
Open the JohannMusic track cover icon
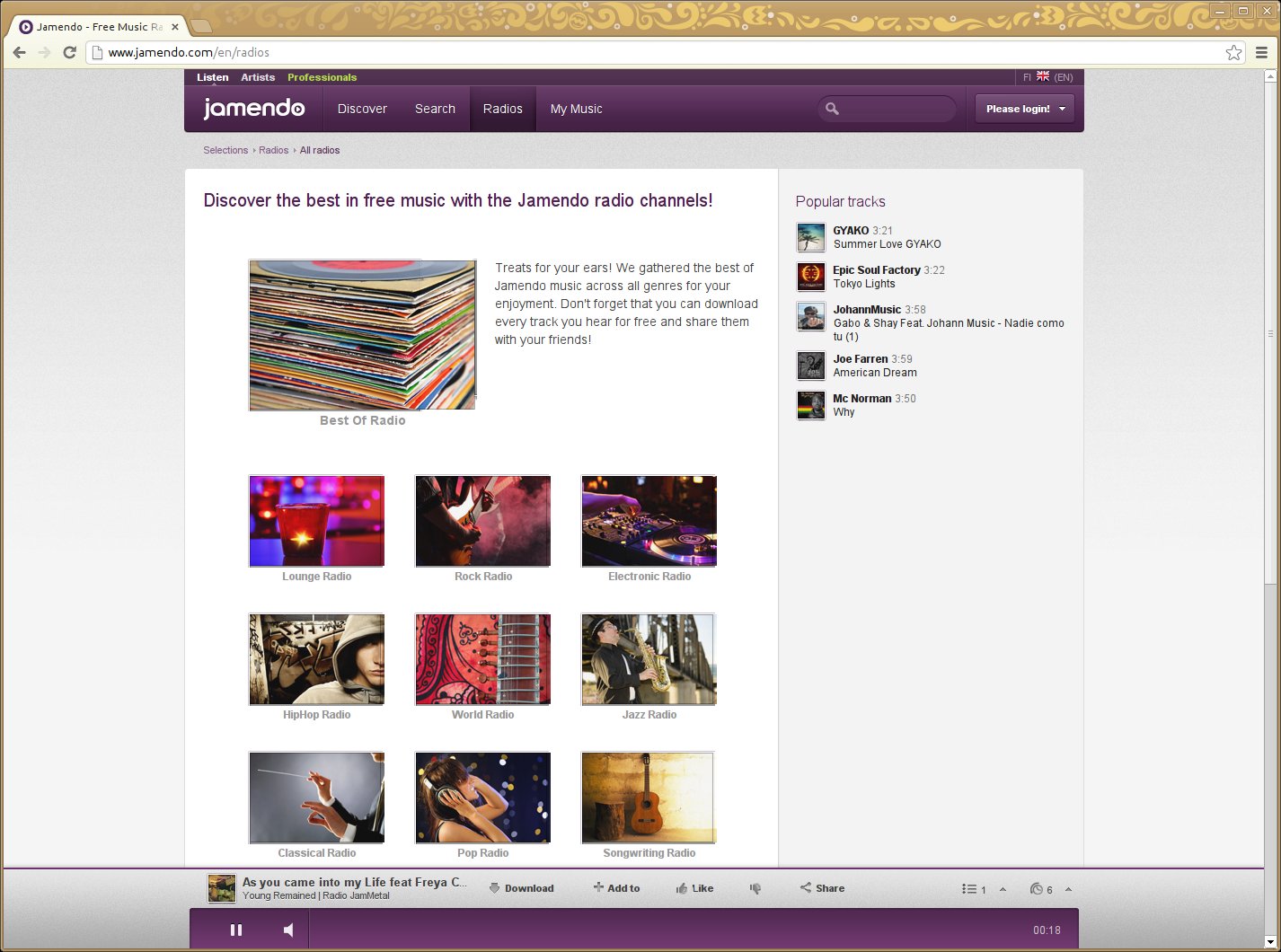tap(811, 316)
